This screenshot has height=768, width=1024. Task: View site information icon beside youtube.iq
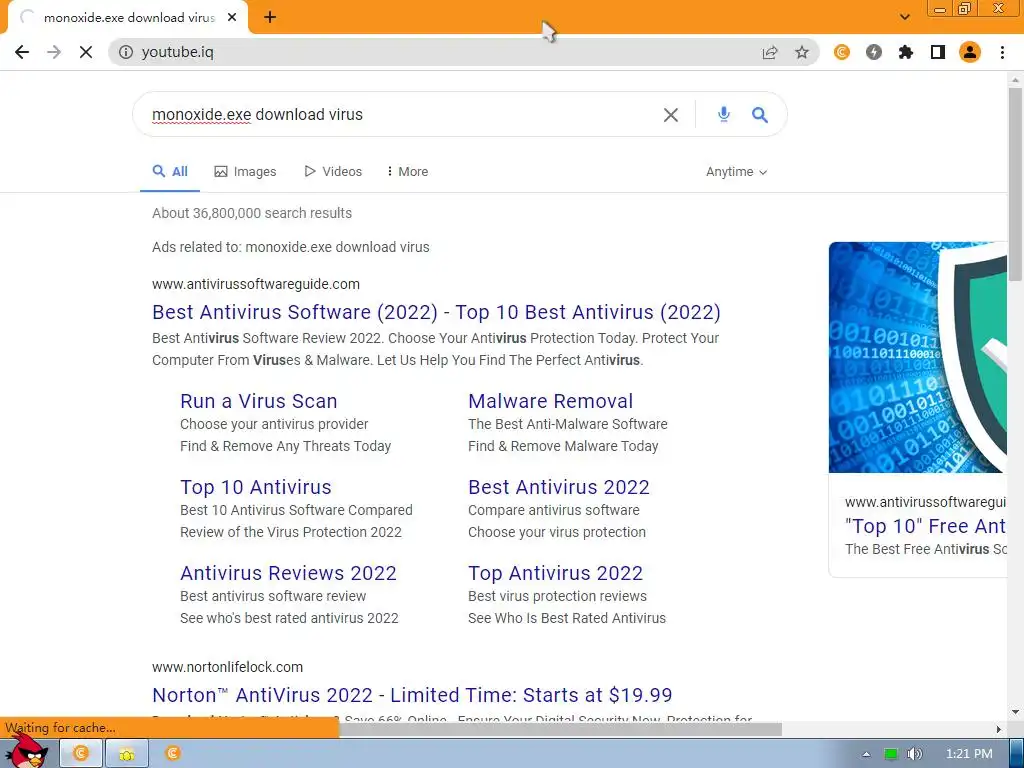click(126, 52)
